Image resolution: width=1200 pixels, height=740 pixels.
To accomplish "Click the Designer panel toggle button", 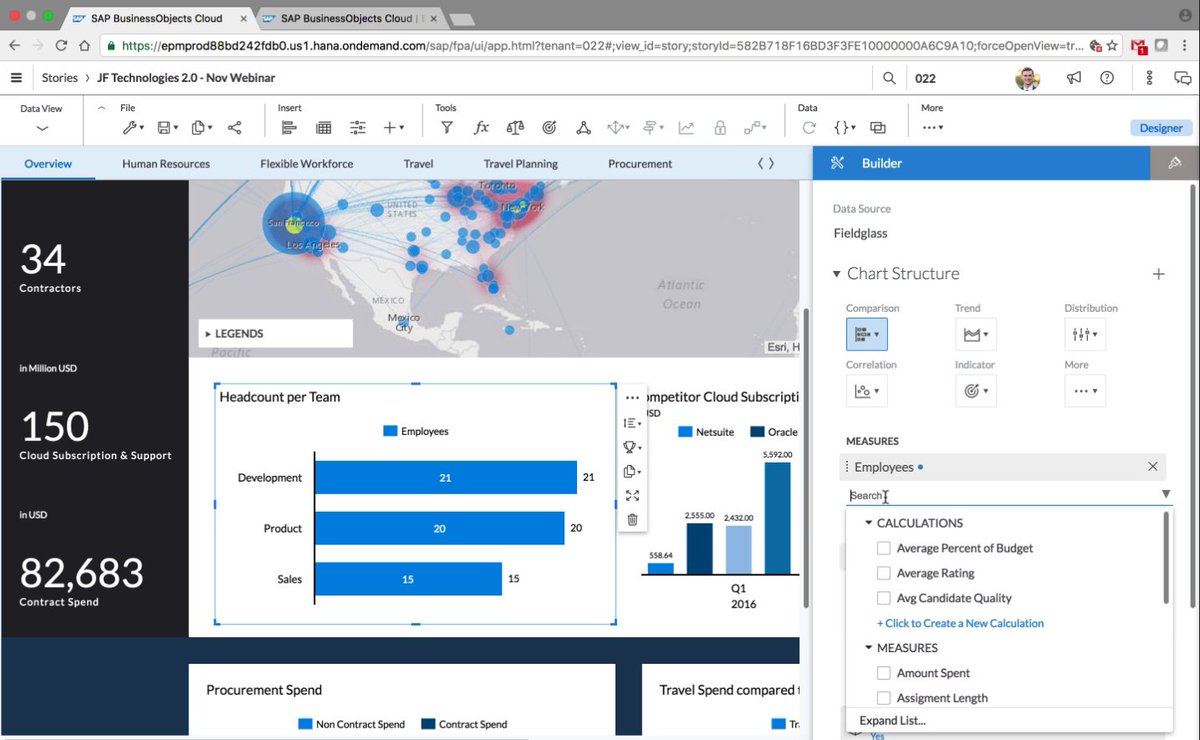I will coord(1161,128).
